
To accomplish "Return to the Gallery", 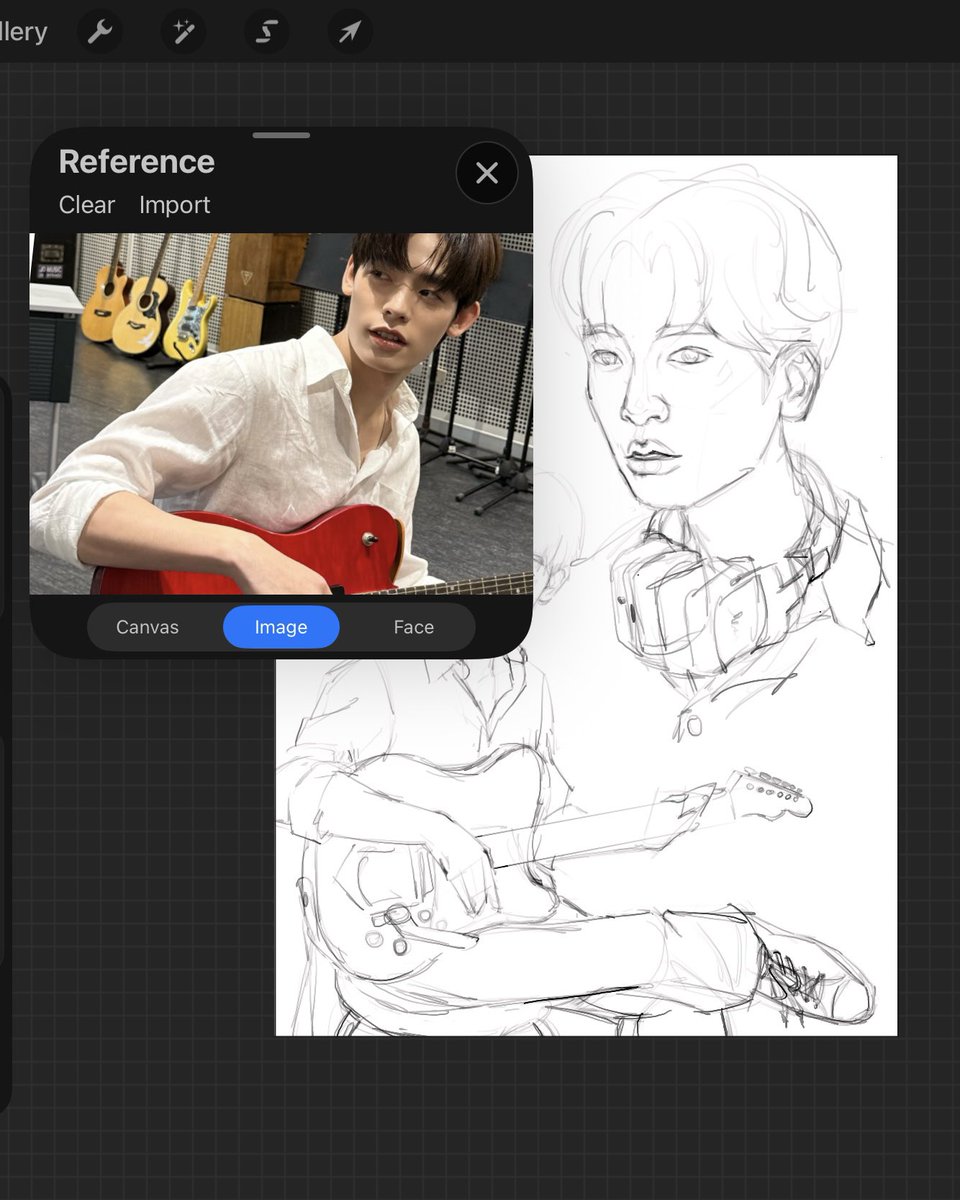I will point(23,32).
